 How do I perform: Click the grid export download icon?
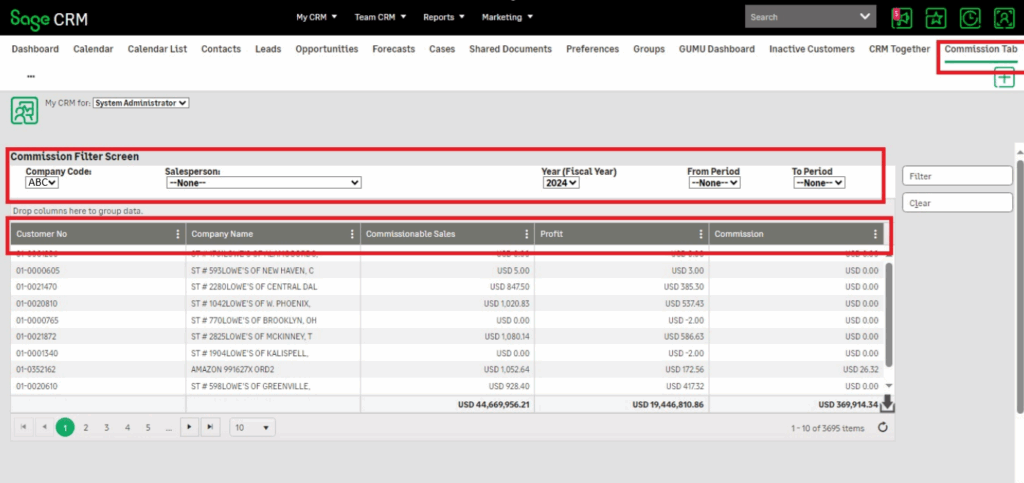click(887, 404)
